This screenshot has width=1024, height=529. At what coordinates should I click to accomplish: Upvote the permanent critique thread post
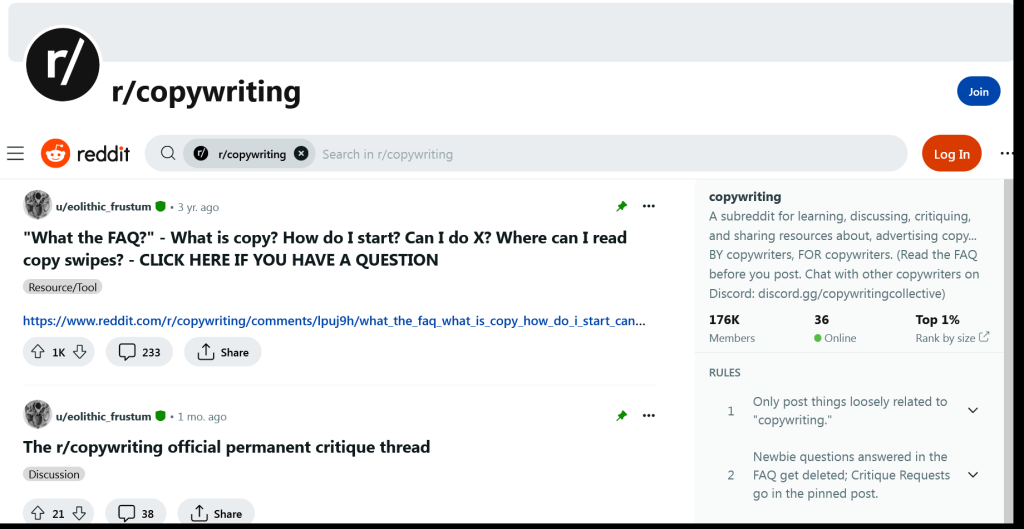click(38, 514)
